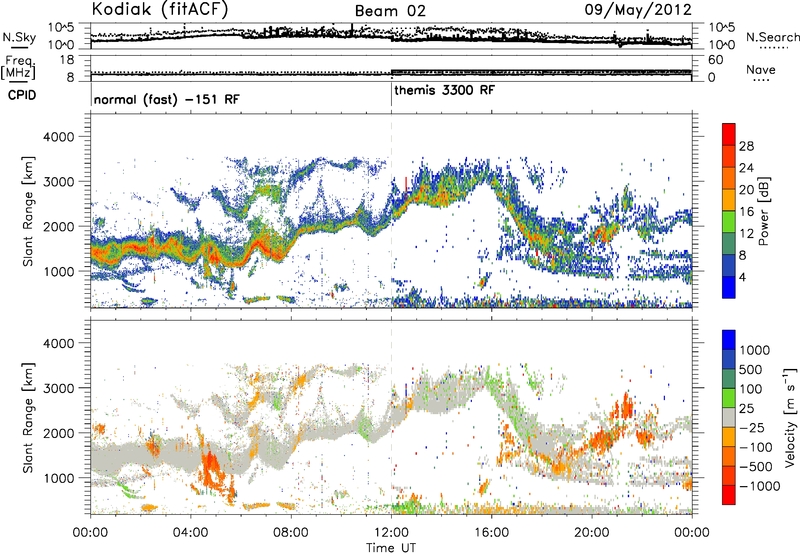Click the date '09/May/2012'

tap(638, 10)
